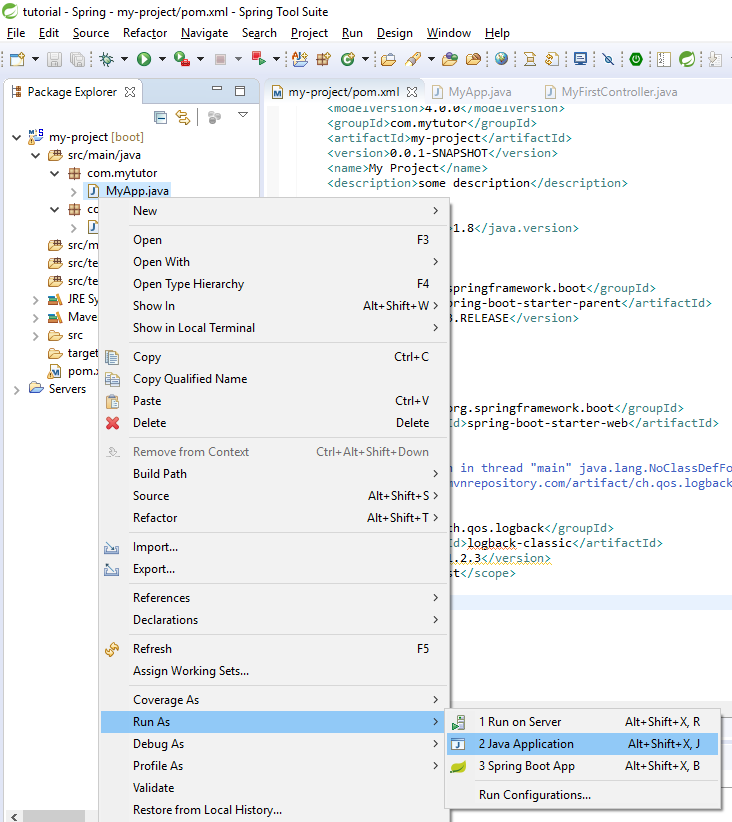Choose Build Path in context menu
Screen dimensions: 732x822
(275, 474)
